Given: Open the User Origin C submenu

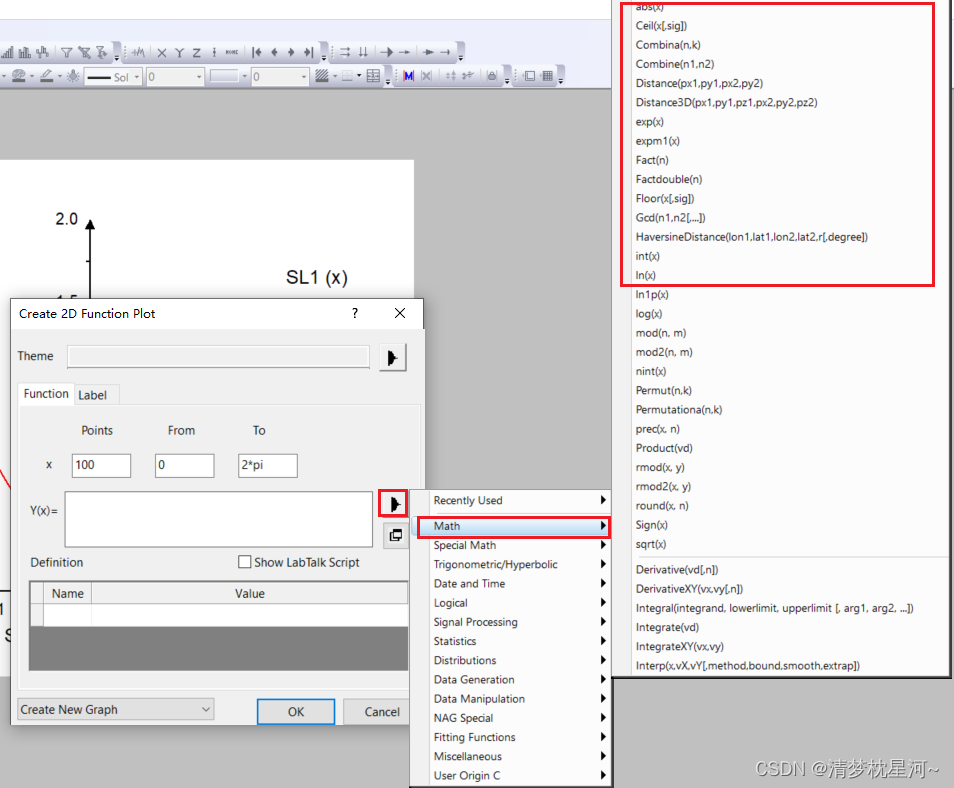Looking at the screenshot, I should (512, 775).
